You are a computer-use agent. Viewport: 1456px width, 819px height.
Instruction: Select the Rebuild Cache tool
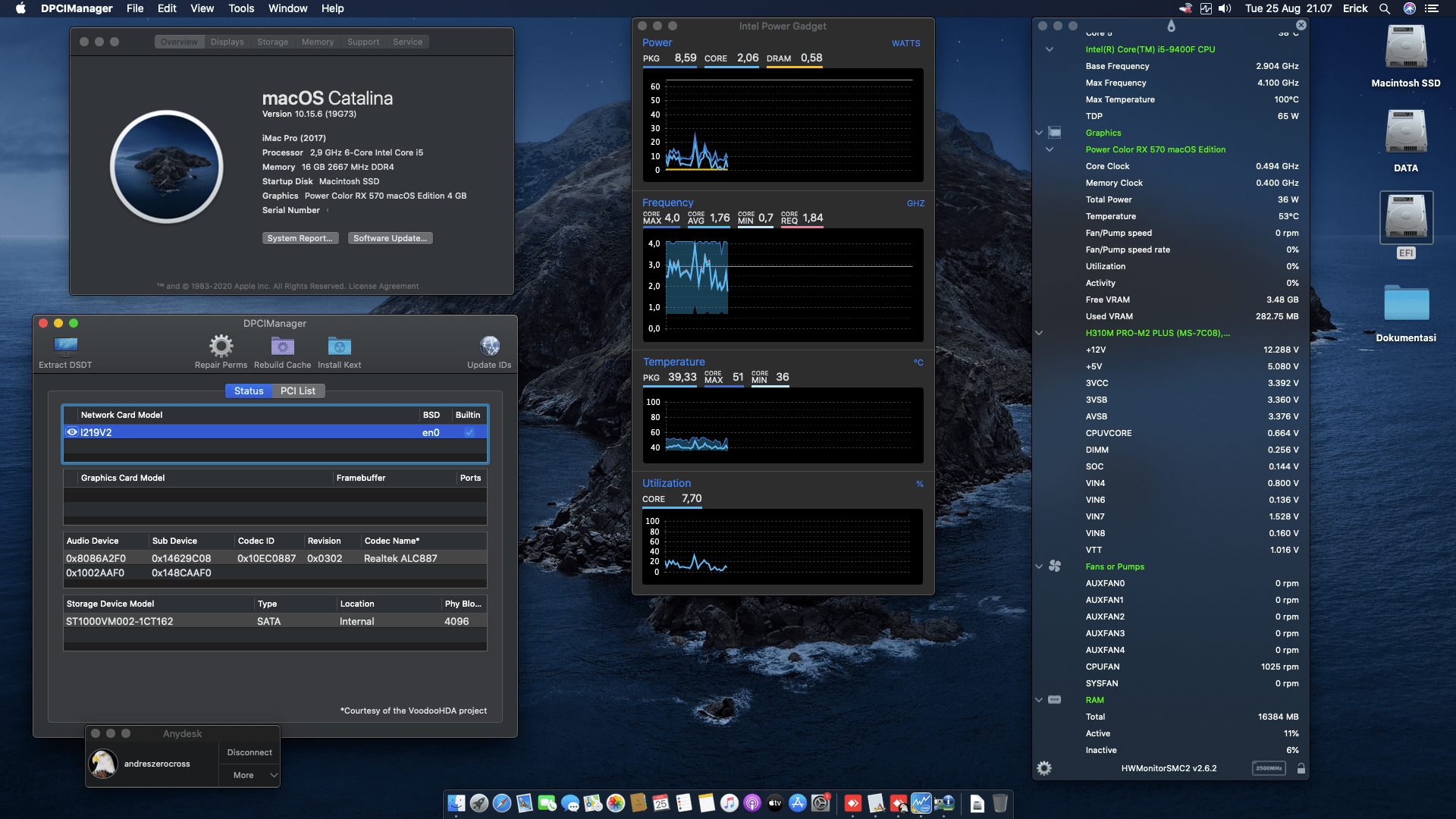point(282,345)
